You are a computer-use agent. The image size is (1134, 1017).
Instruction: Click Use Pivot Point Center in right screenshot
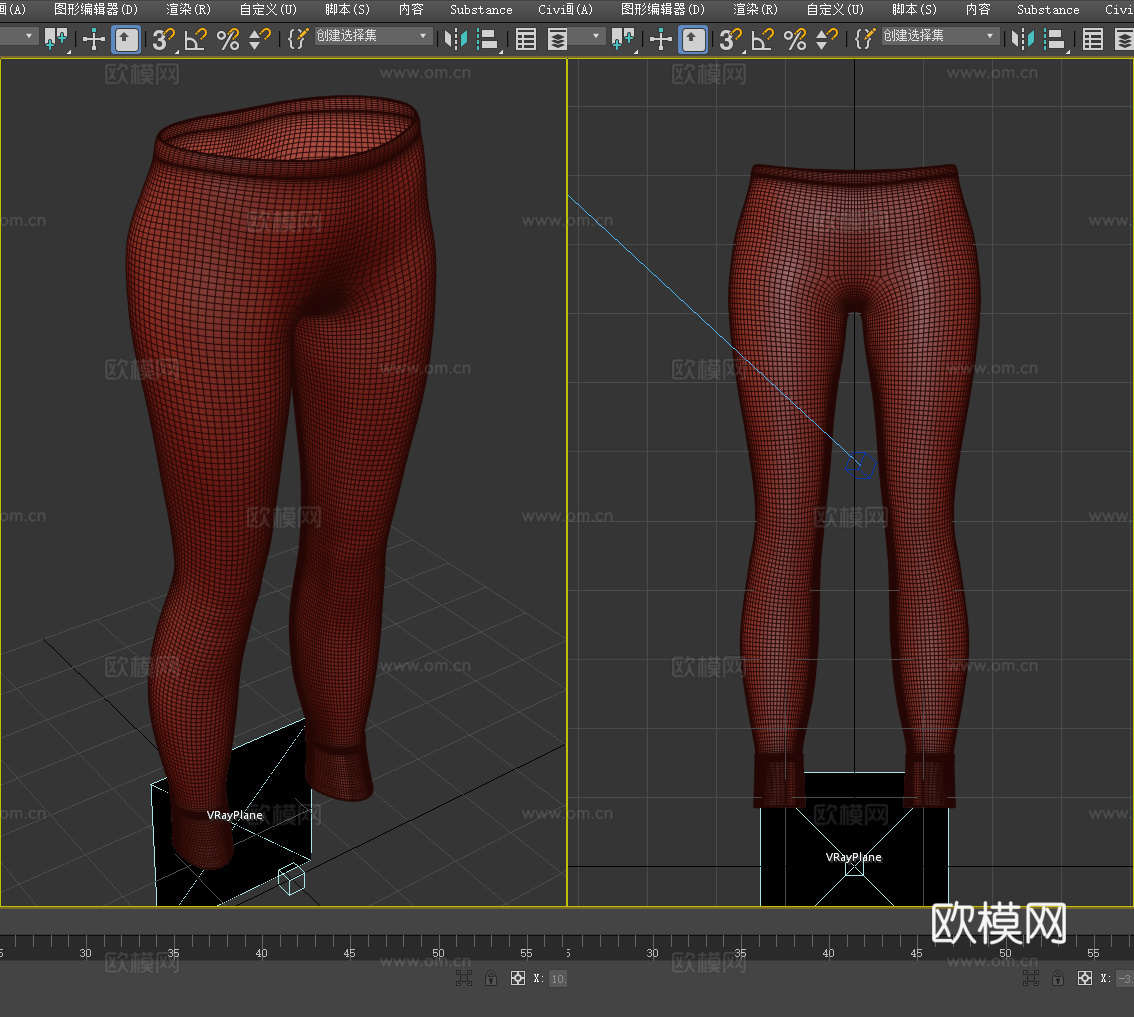coord(623,38)
